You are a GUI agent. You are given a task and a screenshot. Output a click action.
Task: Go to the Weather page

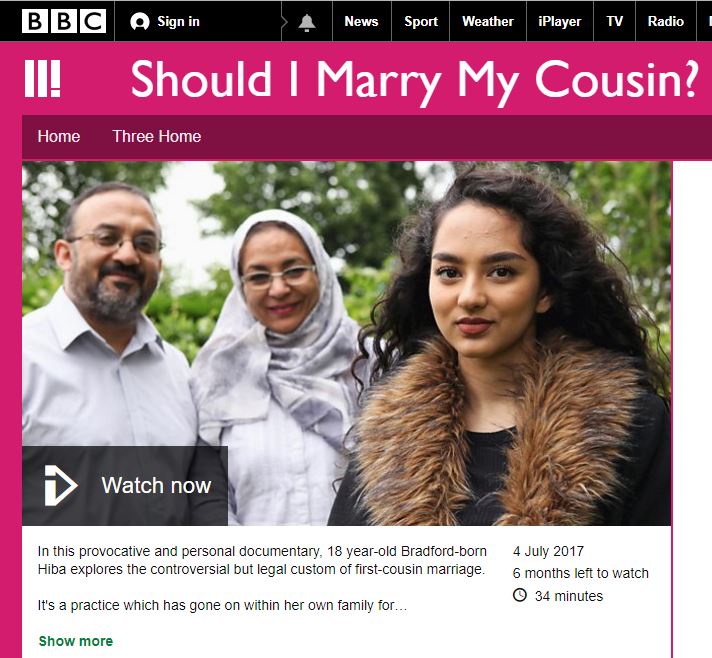click(488, 21)
